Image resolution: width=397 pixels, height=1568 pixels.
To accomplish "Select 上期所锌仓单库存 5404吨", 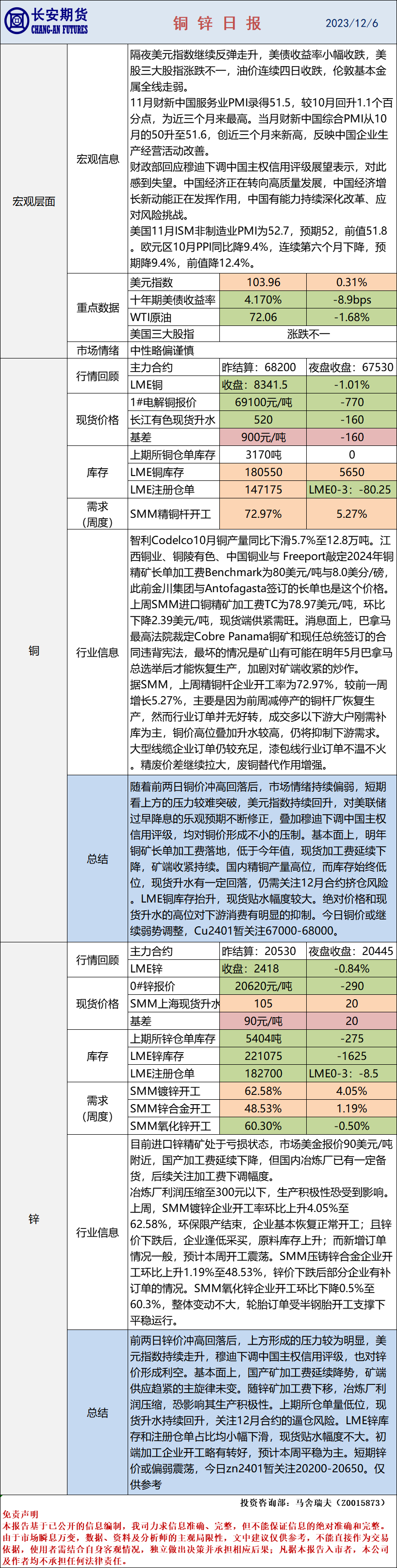I will [263, 1039].
